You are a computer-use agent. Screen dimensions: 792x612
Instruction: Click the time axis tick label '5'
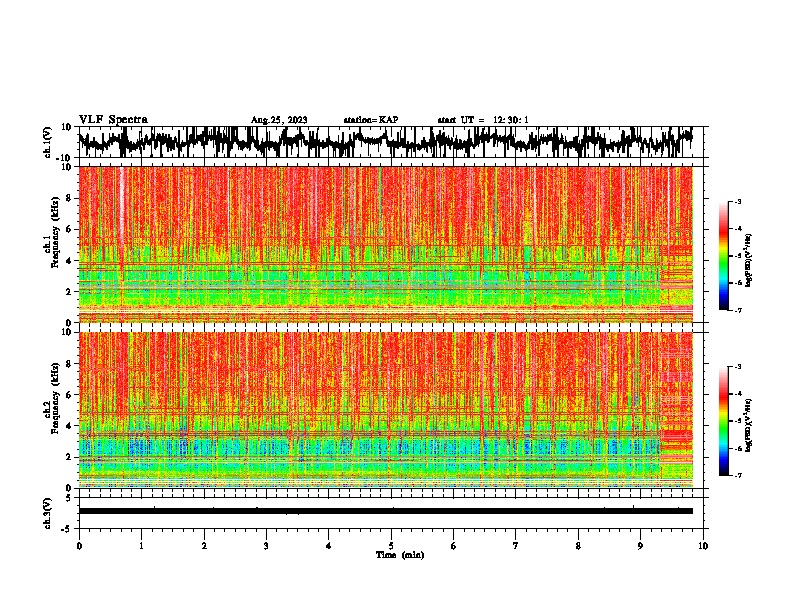click(391, 546)
